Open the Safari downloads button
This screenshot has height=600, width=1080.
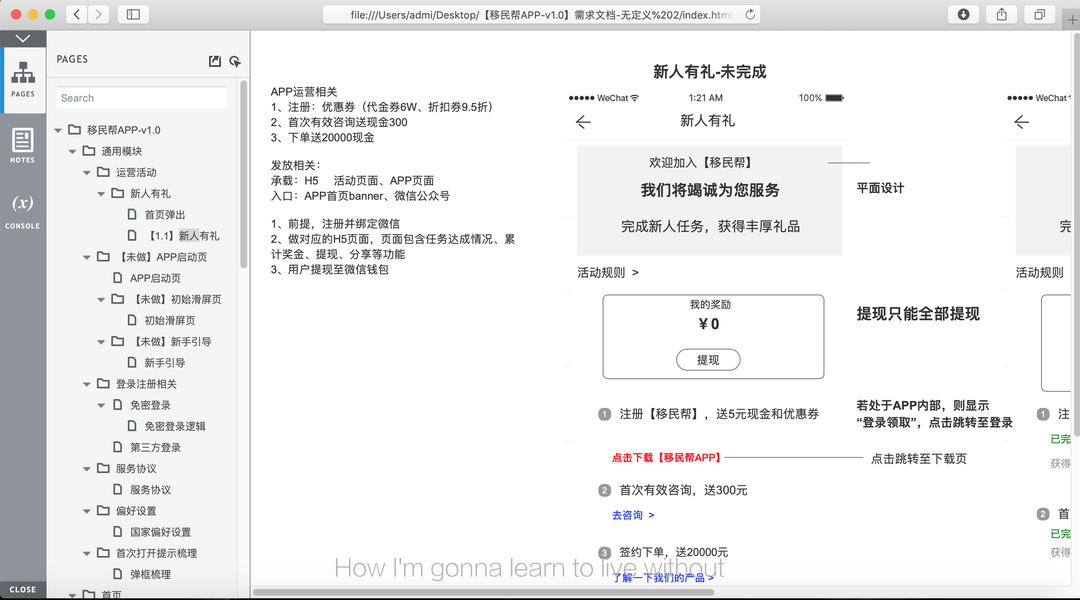[x=964, y=14]
